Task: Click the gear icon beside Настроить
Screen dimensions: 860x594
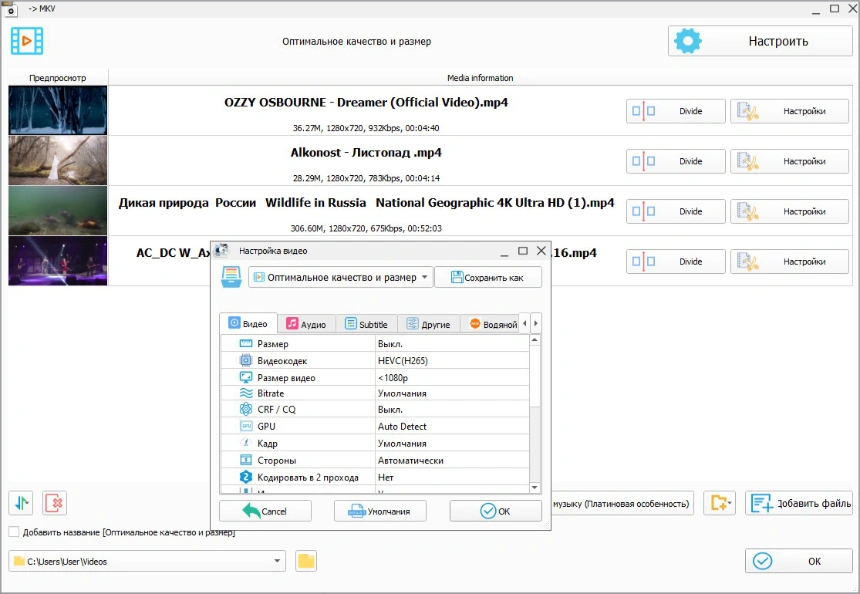Action: [688, 41]
